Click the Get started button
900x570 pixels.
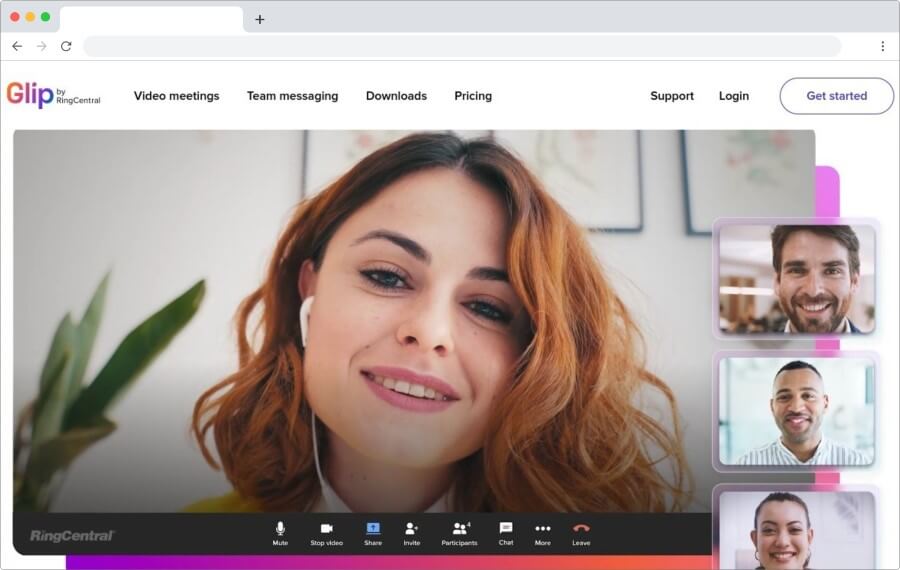point(837,96)
